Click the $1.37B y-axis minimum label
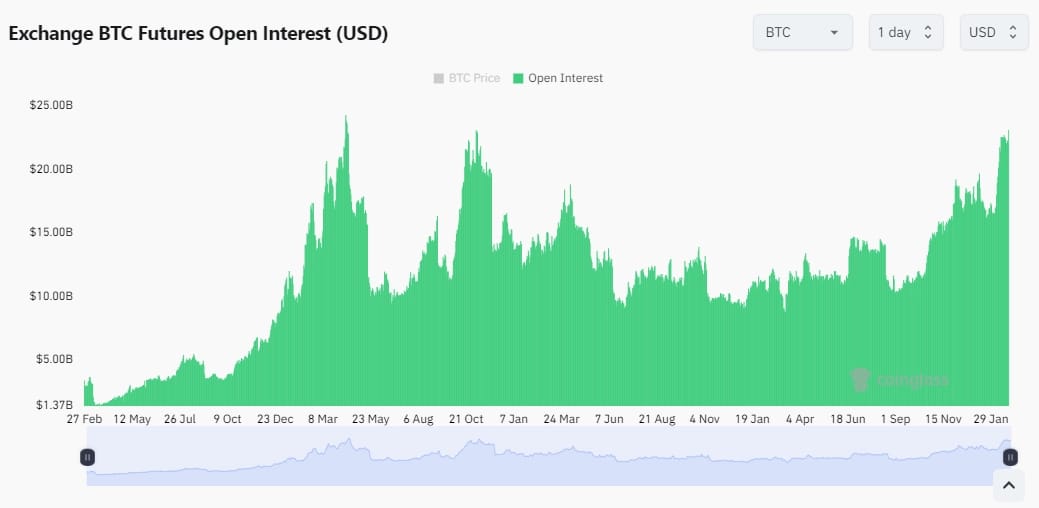The height and width of the screenshot is (508, 1039). 53,405
